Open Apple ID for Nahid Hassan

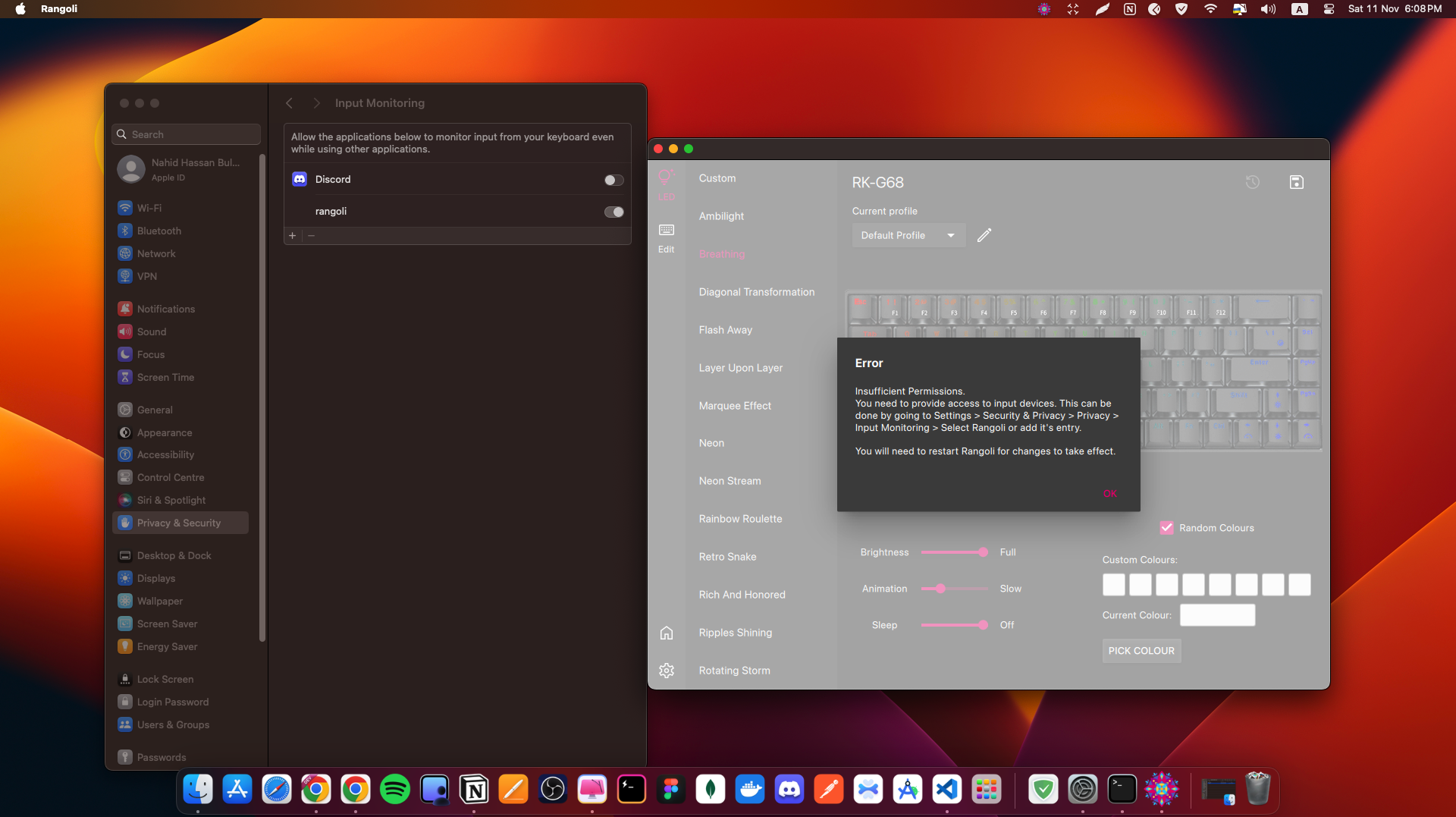pos(182,169)
